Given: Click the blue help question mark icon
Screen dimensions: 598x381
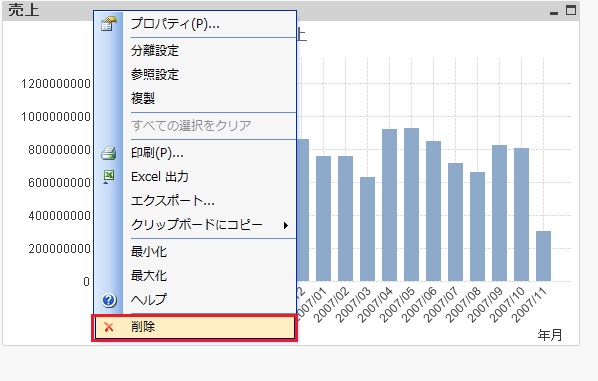Looking at the screenshot, I should 109,300.
